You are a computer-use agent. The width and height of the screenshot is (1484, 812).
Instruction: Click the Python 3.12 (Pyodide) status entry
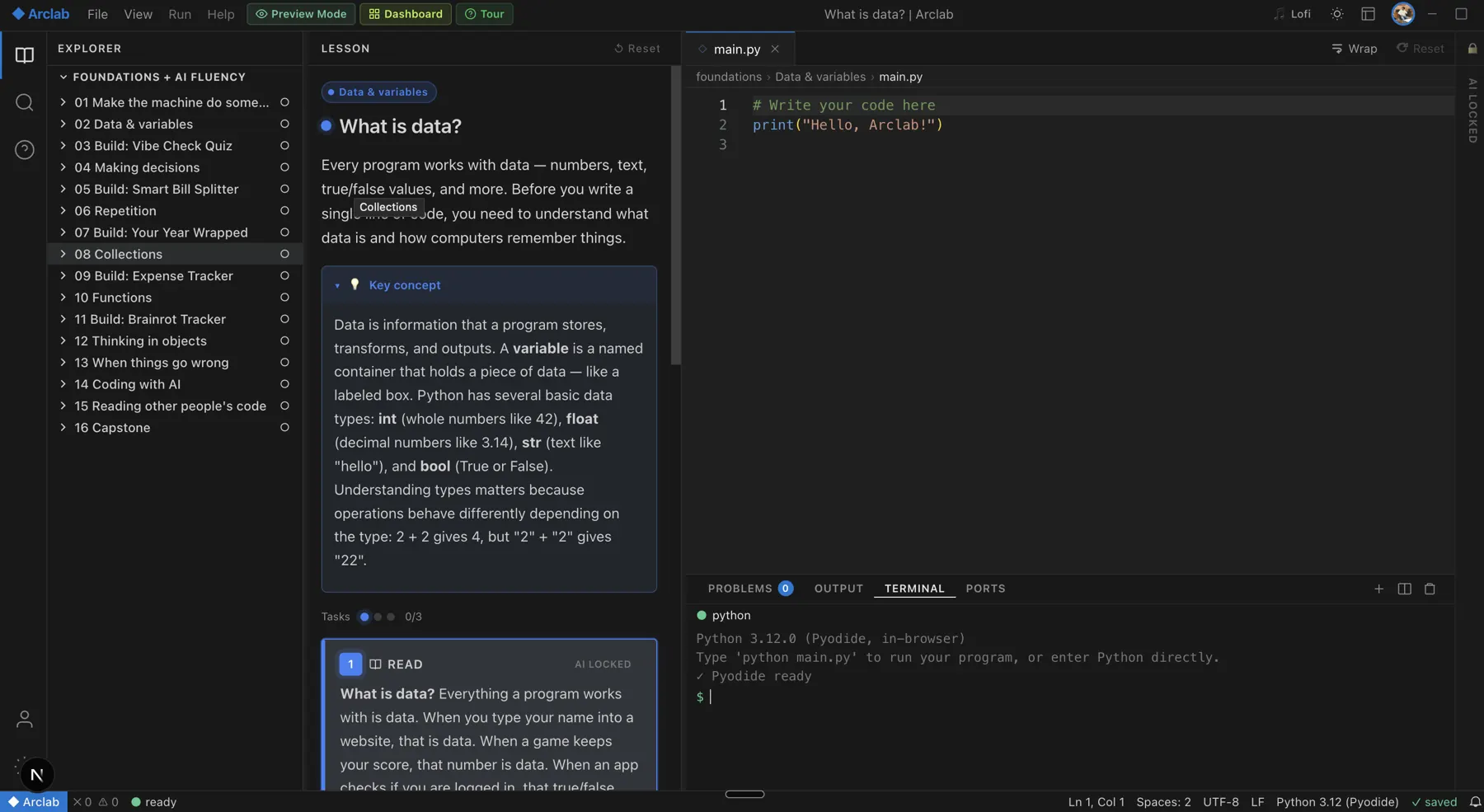pos(1337,802)
